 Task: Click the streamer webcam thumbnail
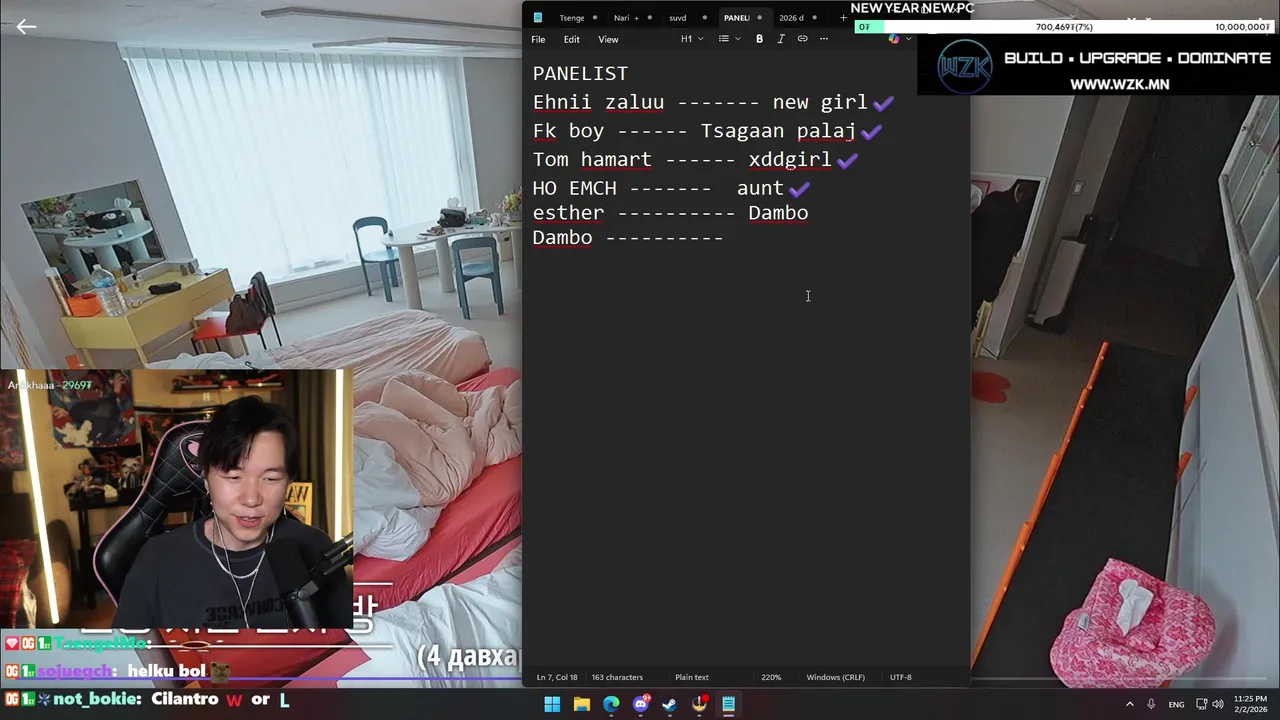click(x=176, y=499)
